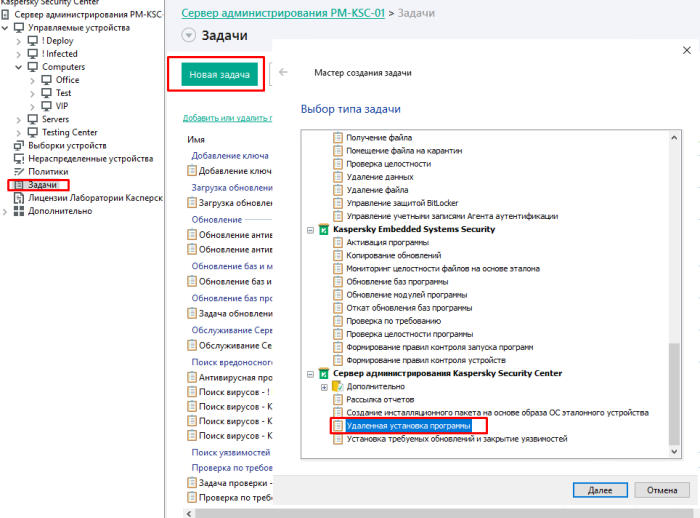
Task: Click the Нераспределенные устройства icon
Action: (x=19, y=159)
